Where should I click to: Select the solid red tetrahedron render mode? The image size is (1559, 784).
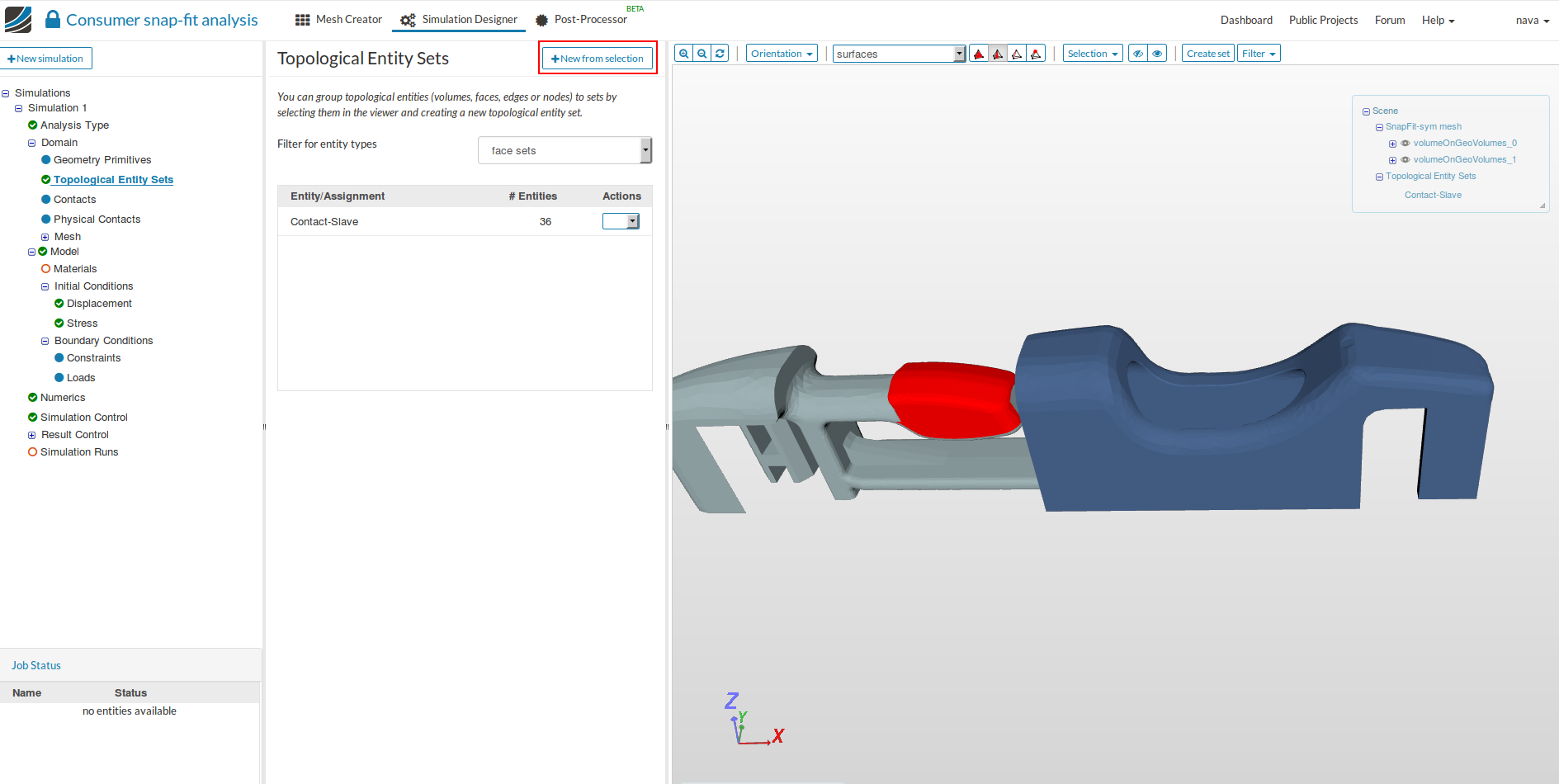tap(979, 54)
